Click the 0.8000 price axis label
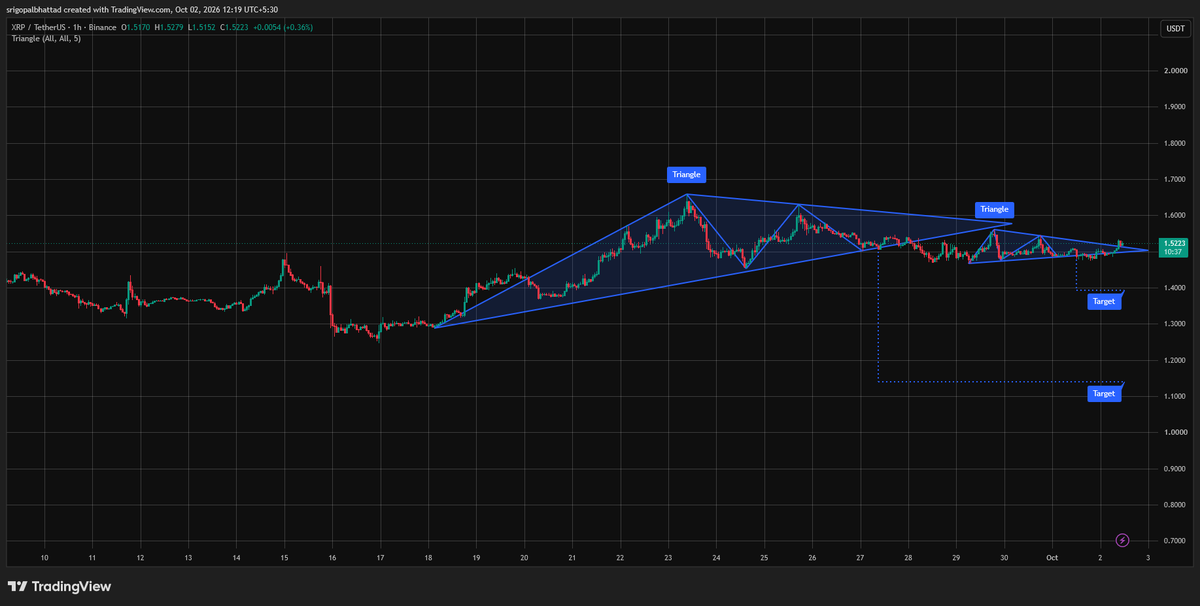1200x606 pixels. 1174,504
